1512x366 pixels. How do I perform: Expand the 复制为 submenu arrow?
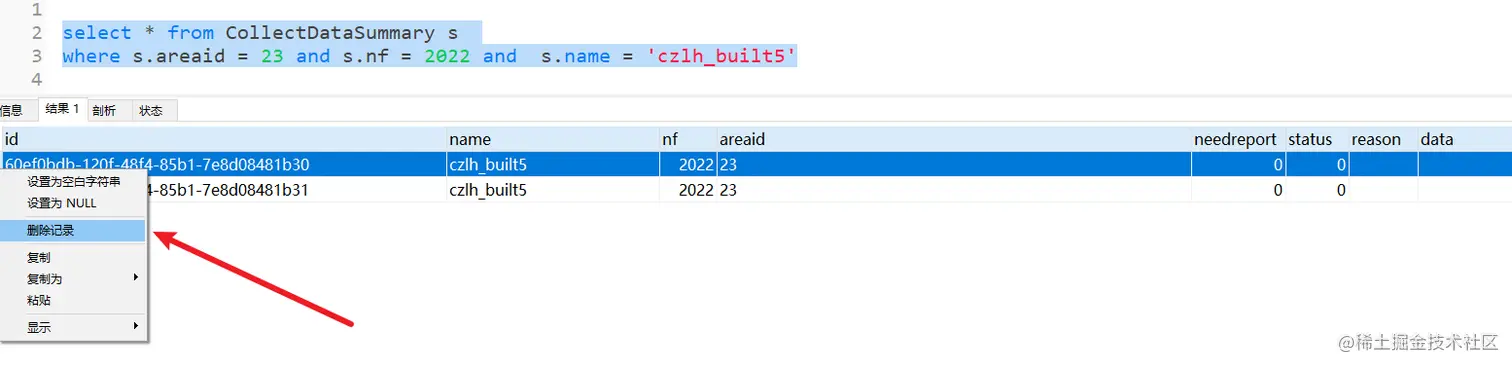click(x=136, y=278)
